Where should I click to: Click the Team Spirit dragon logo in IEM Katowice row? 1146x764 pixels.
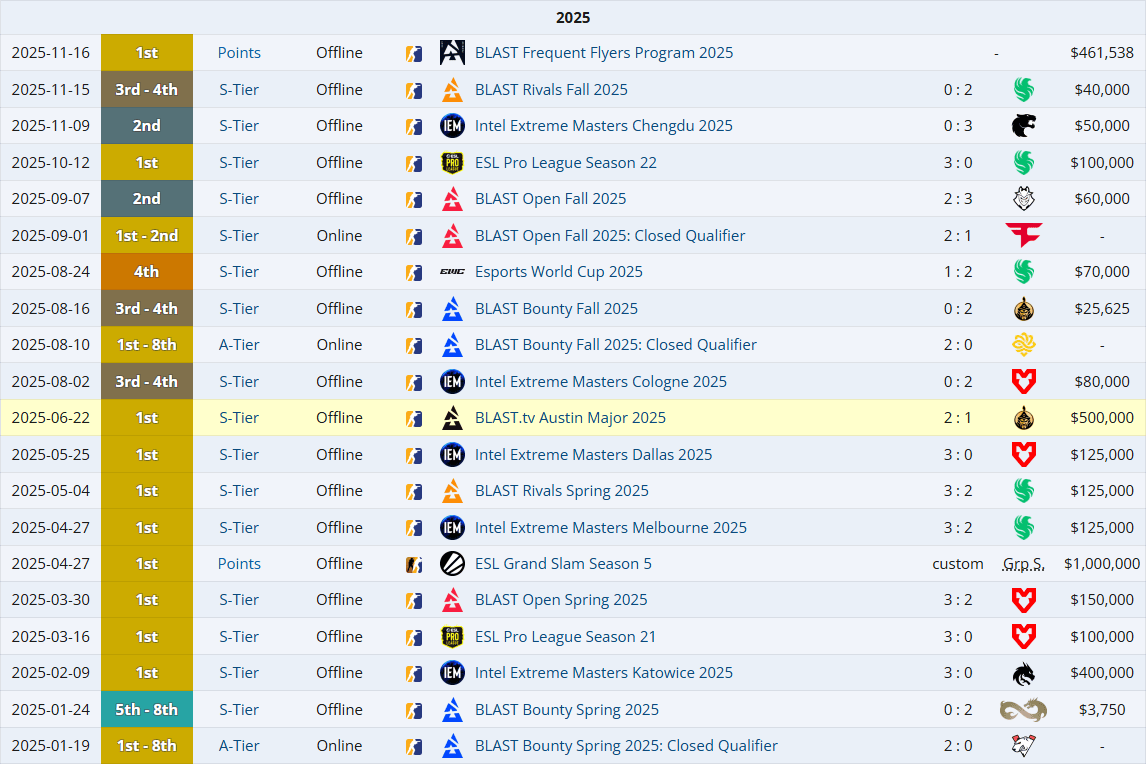(x=1023, y=673)
